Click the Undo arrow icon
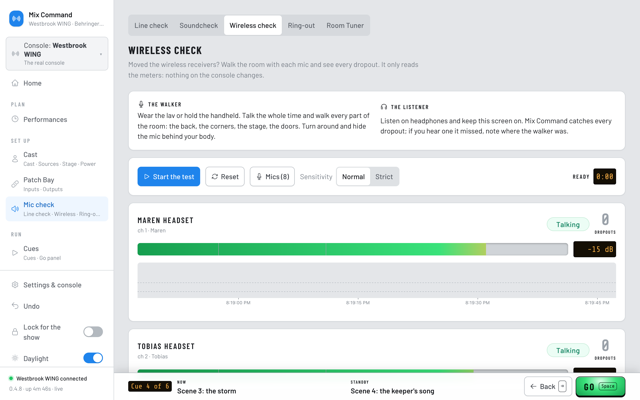This screenshot has width=640, height=400. pos(15,306)
